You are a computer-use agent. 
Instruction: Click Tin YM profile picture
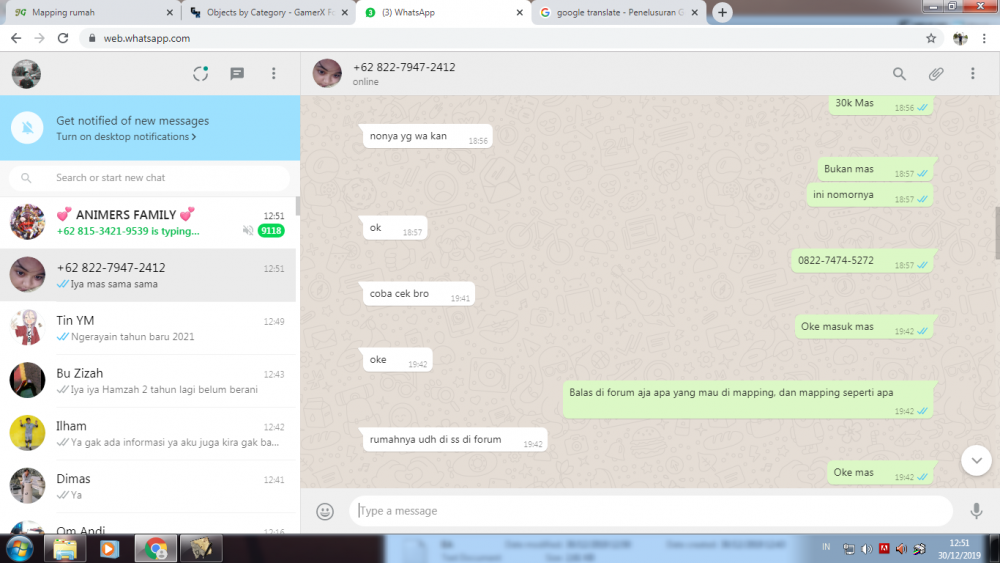click(x=27, y=328)
